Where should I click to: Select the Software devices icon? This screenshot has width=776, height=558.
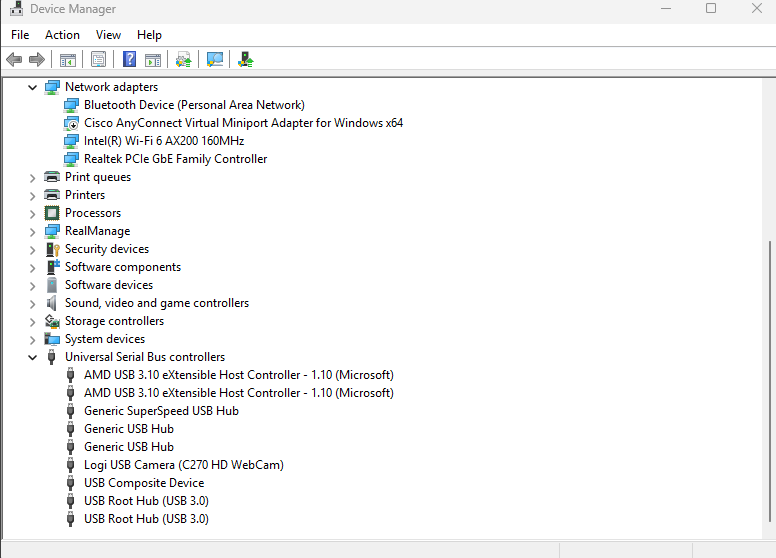click(x=52, y=285)
